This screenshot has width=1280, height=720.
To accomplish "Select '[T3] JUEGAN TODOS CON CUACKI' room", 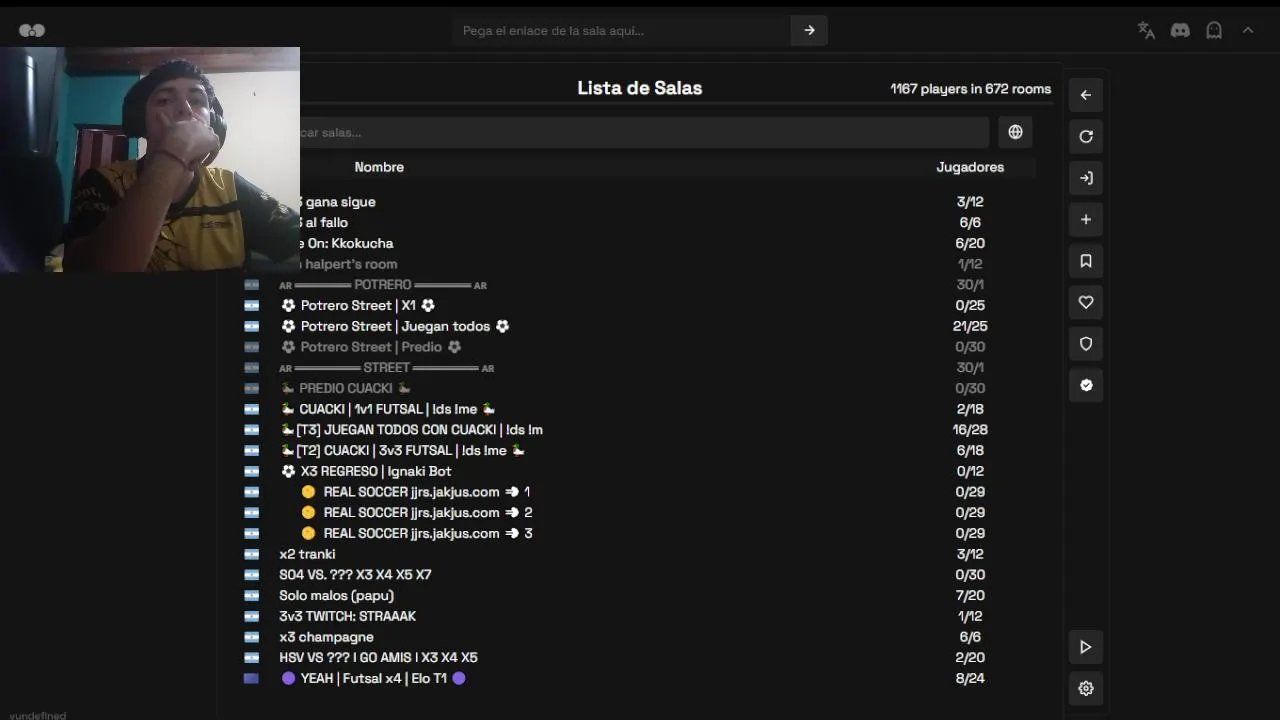I will pyautogui.click(x=640, y=430).
